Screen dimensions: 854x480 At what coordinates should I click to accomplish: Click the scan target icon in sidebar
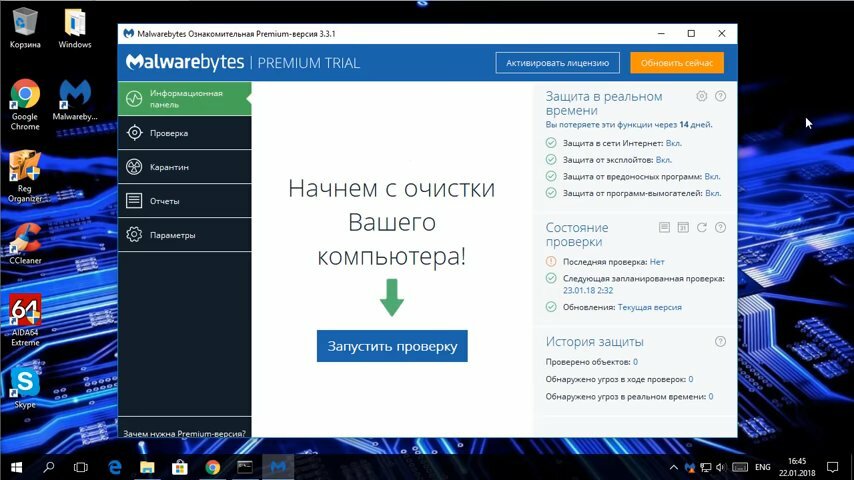point(134,132)
